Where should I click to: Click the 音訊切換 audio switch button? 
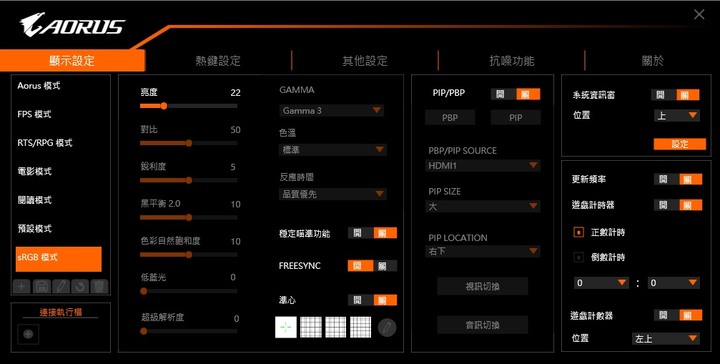(482, 325)
